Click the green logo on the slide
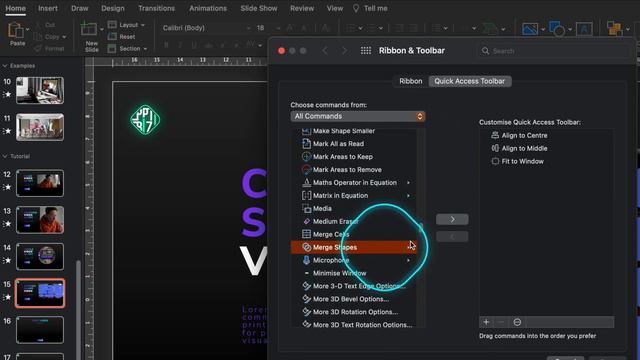This screenshot has width=640, height=360. tap(145, 120)
